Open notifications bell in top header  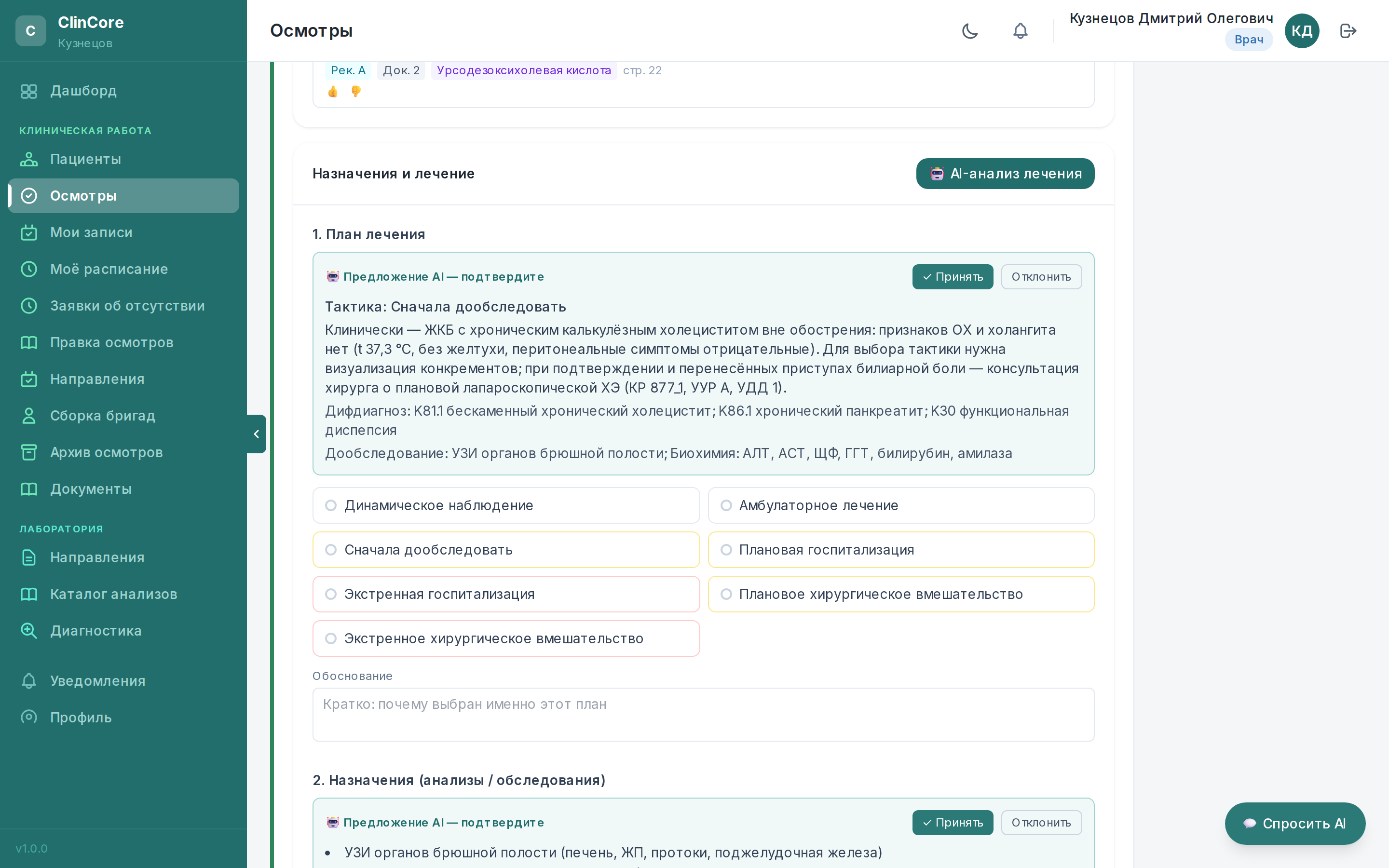coord(1021,31)
